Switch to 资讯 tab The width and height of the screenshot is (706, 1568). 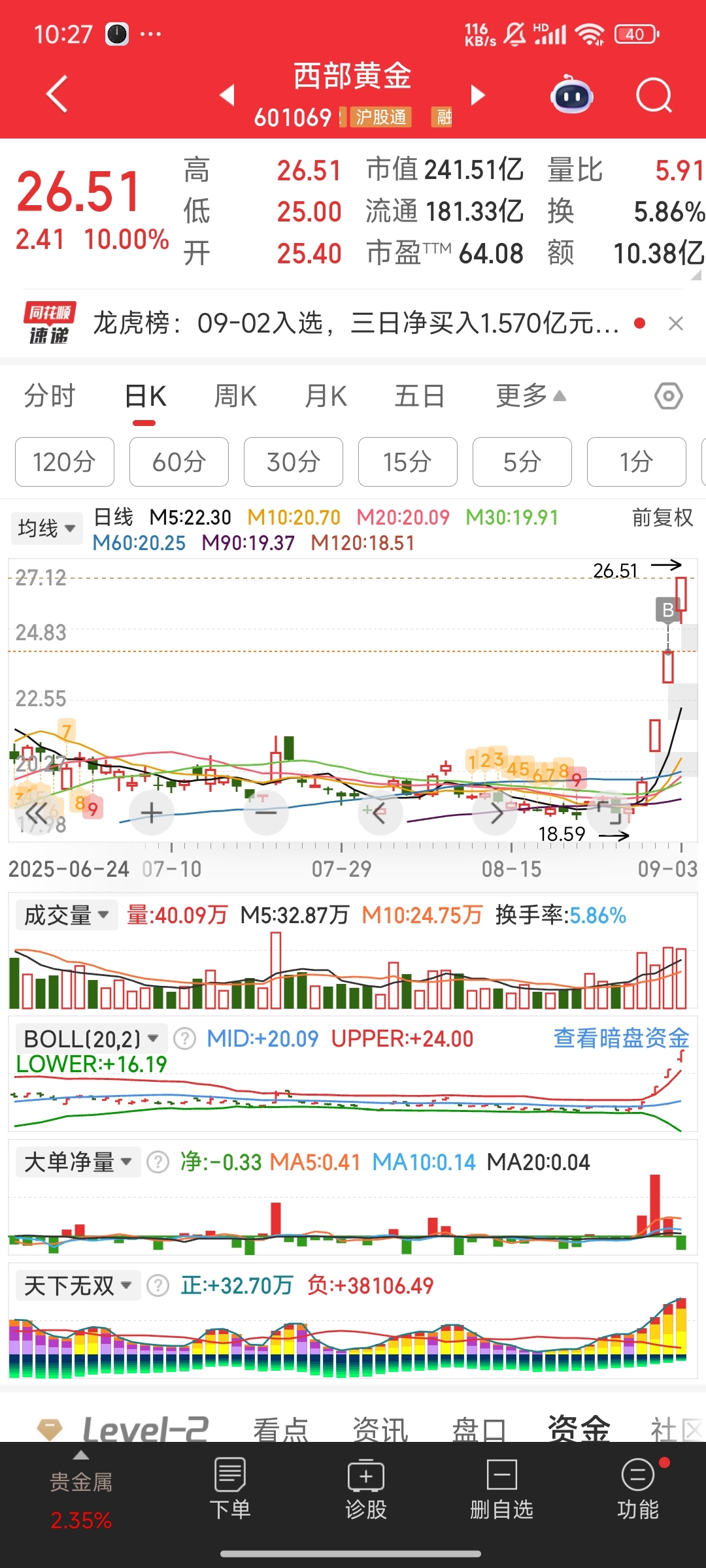(380, 1429)
